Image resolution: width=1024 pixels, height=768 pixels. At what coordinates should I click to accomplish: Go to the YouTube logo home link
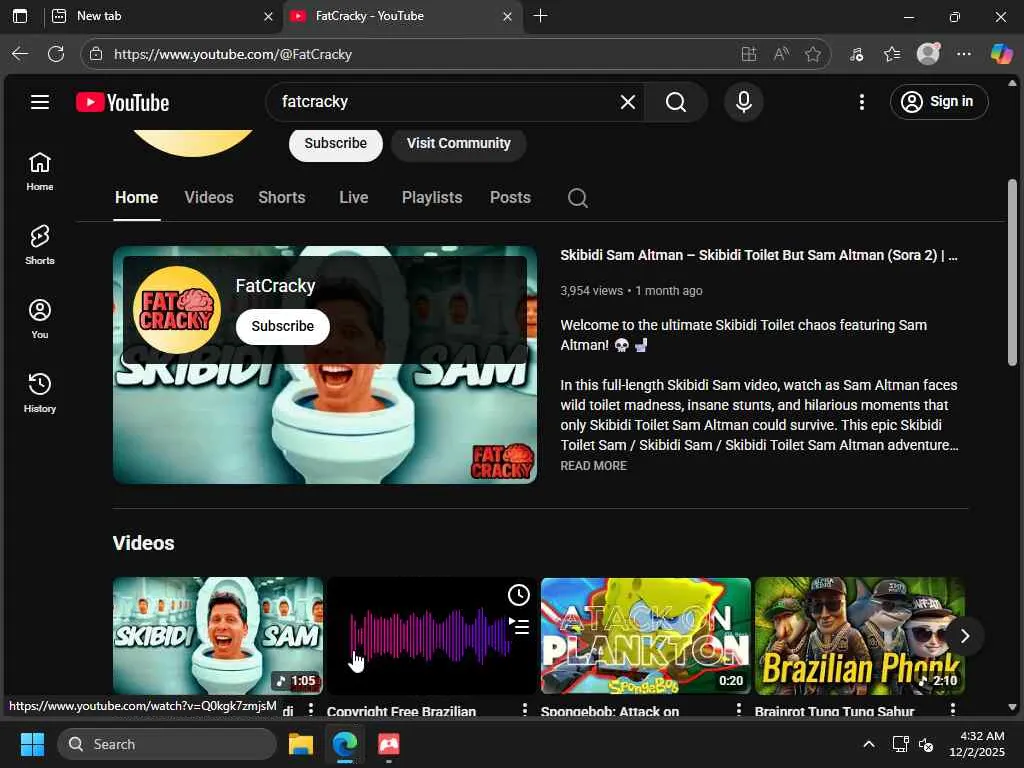(x=122, y=102)
